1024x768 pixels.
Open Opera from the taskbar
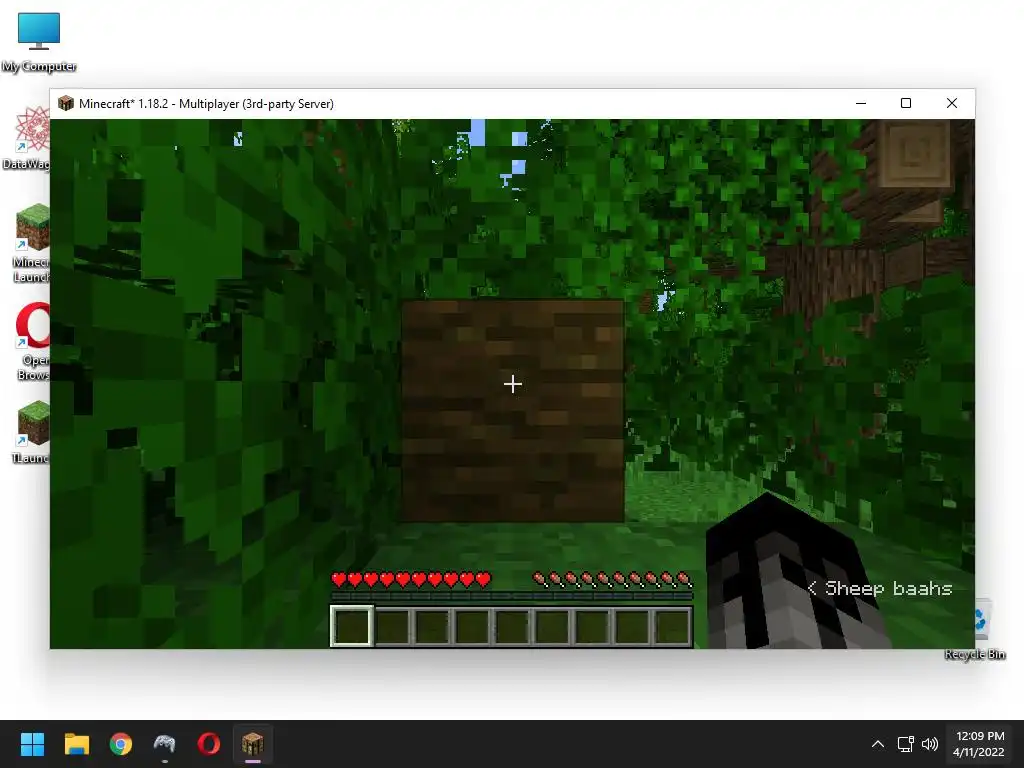point(208,744)
